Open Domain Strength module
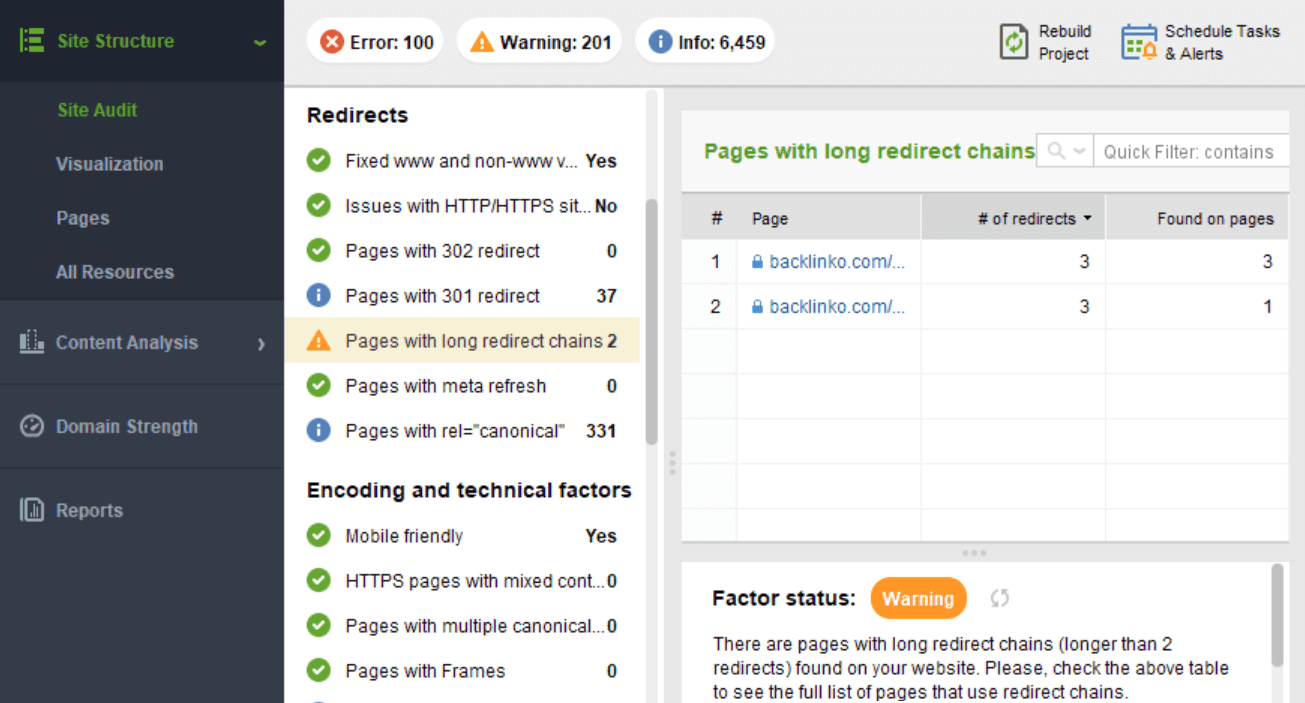The width and height of the screenshot is (1305, 703). tap(127, 426)
